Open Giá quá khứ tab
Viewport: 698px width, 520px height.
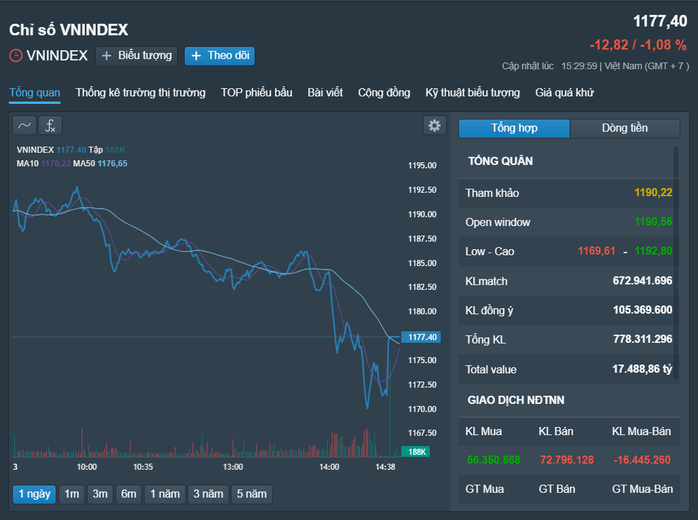pyautogui.click(x=564, y=93)
